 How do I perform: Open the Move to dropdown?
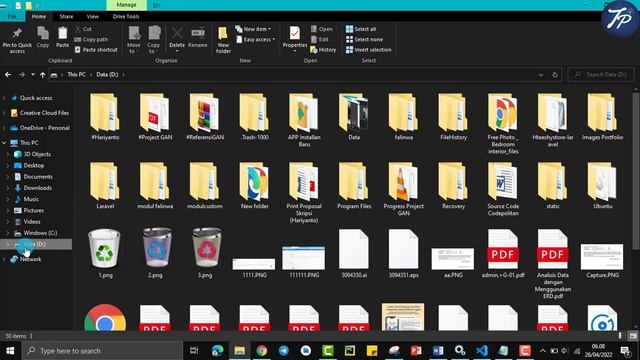pos(133,40)
